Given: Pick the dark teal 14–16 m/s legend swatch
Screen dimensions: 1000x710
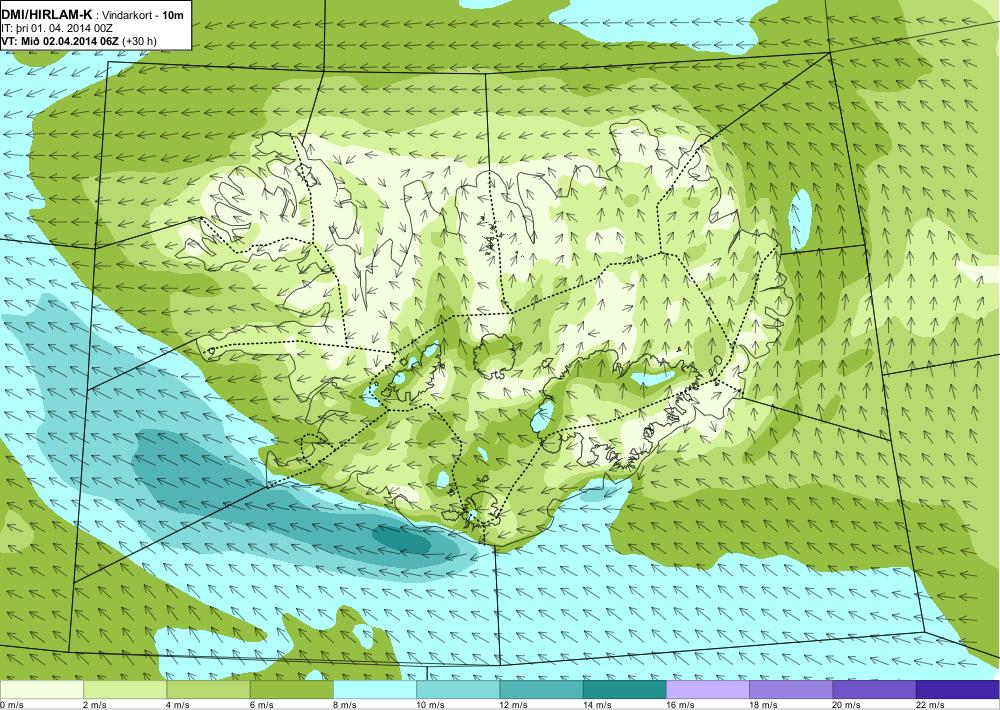Looking at the screenshot, I should coord(624,690).
